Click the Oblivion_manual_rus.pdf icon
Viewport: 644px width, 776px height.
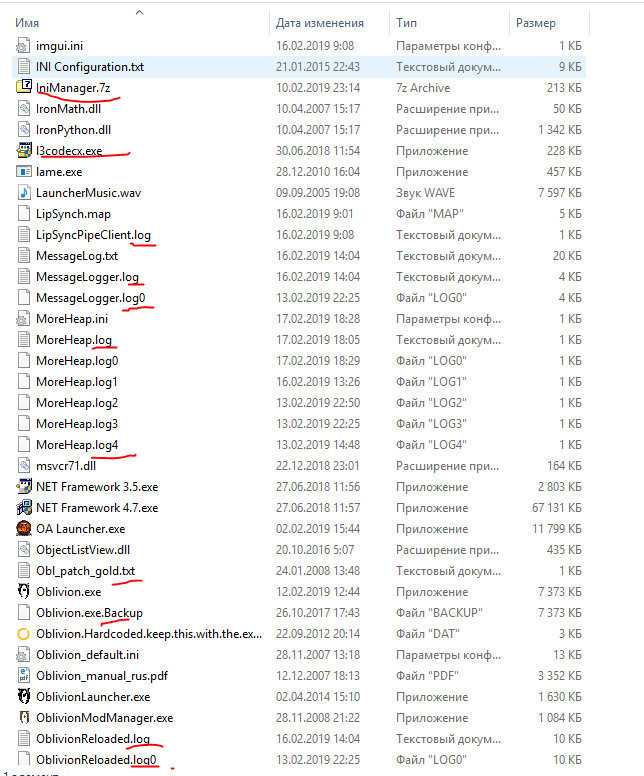(x=25, y=675)
